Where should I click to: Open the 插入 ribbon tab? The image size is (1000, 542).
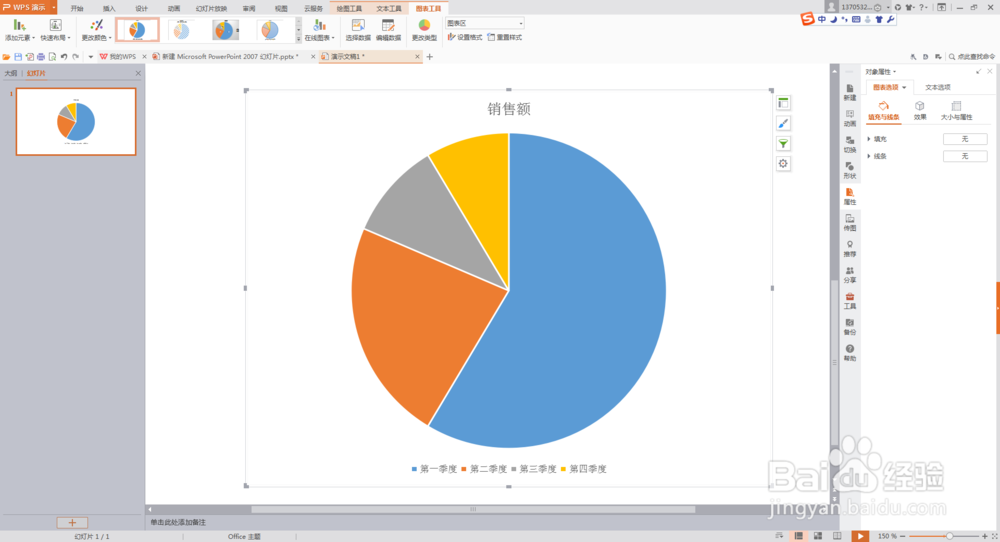(109, 8)
